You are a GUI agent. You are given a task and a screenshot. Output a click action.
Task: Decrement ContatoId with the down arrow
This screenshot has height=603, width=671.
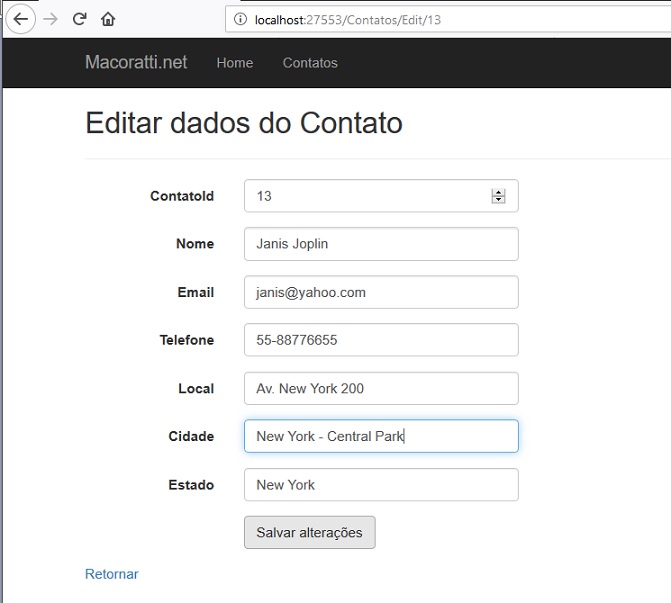[x=498, y=200]
